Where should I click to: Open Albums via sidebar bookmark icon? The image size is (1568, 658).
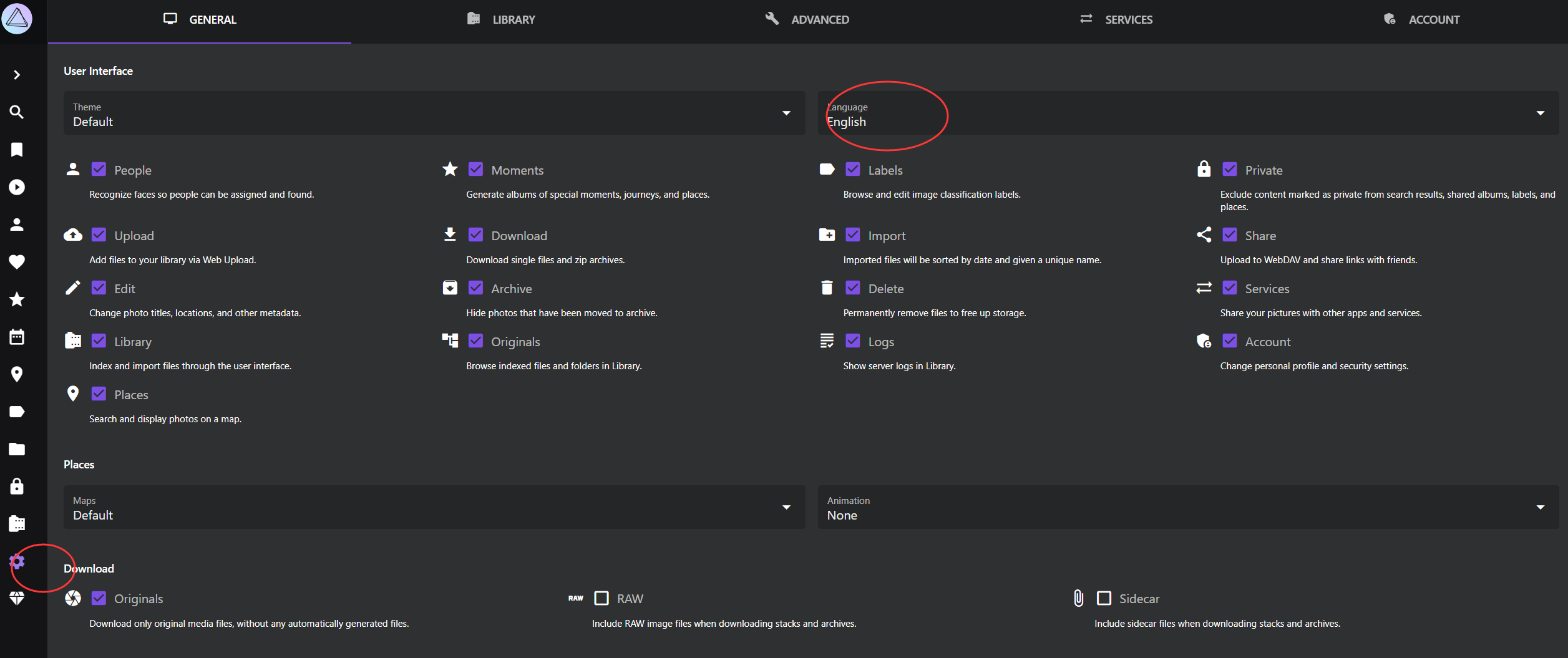17,150
